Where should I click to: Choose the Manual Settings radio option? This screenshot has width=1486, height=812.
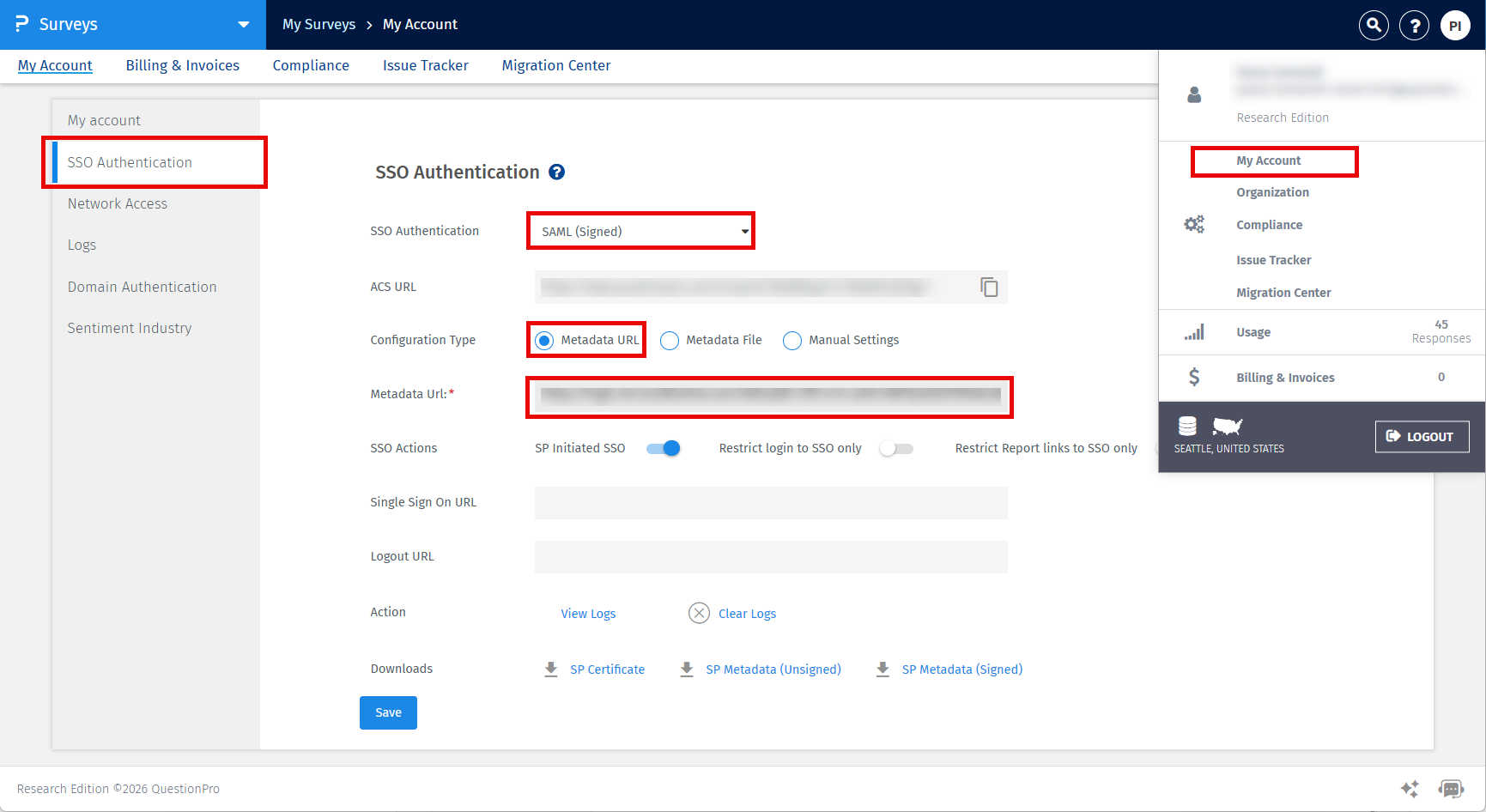792,341
